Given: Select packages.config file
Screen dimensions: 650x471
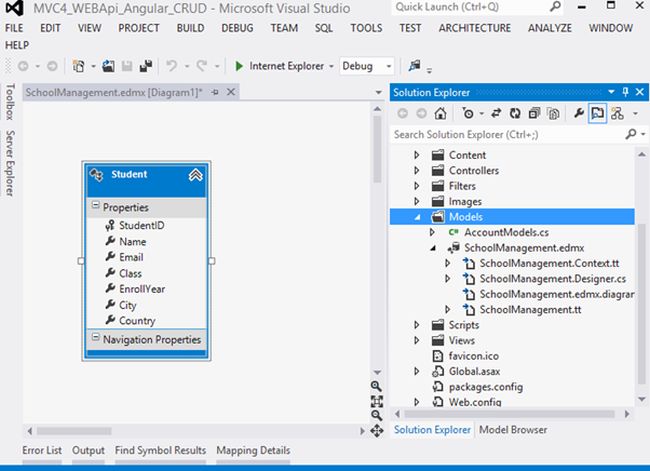Looking at the screenshot, I should (x=485, y=387).
